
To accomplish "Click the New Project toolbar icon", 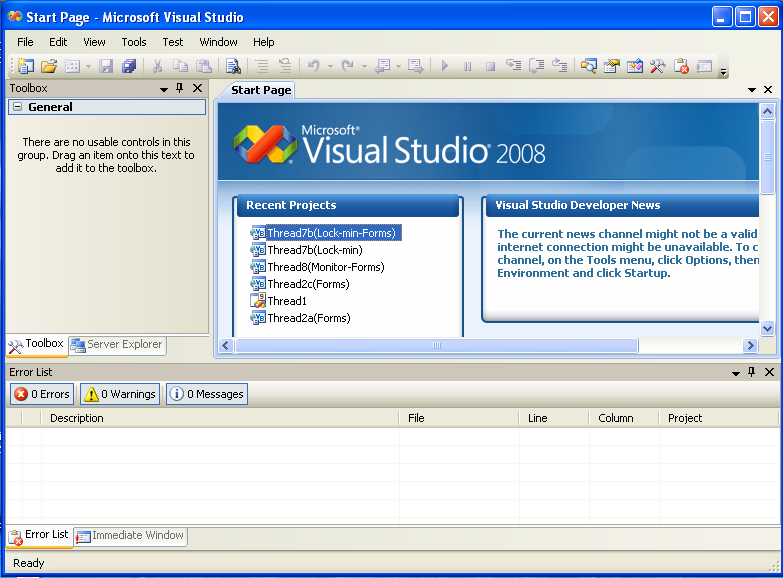I will tap(25, 66).
